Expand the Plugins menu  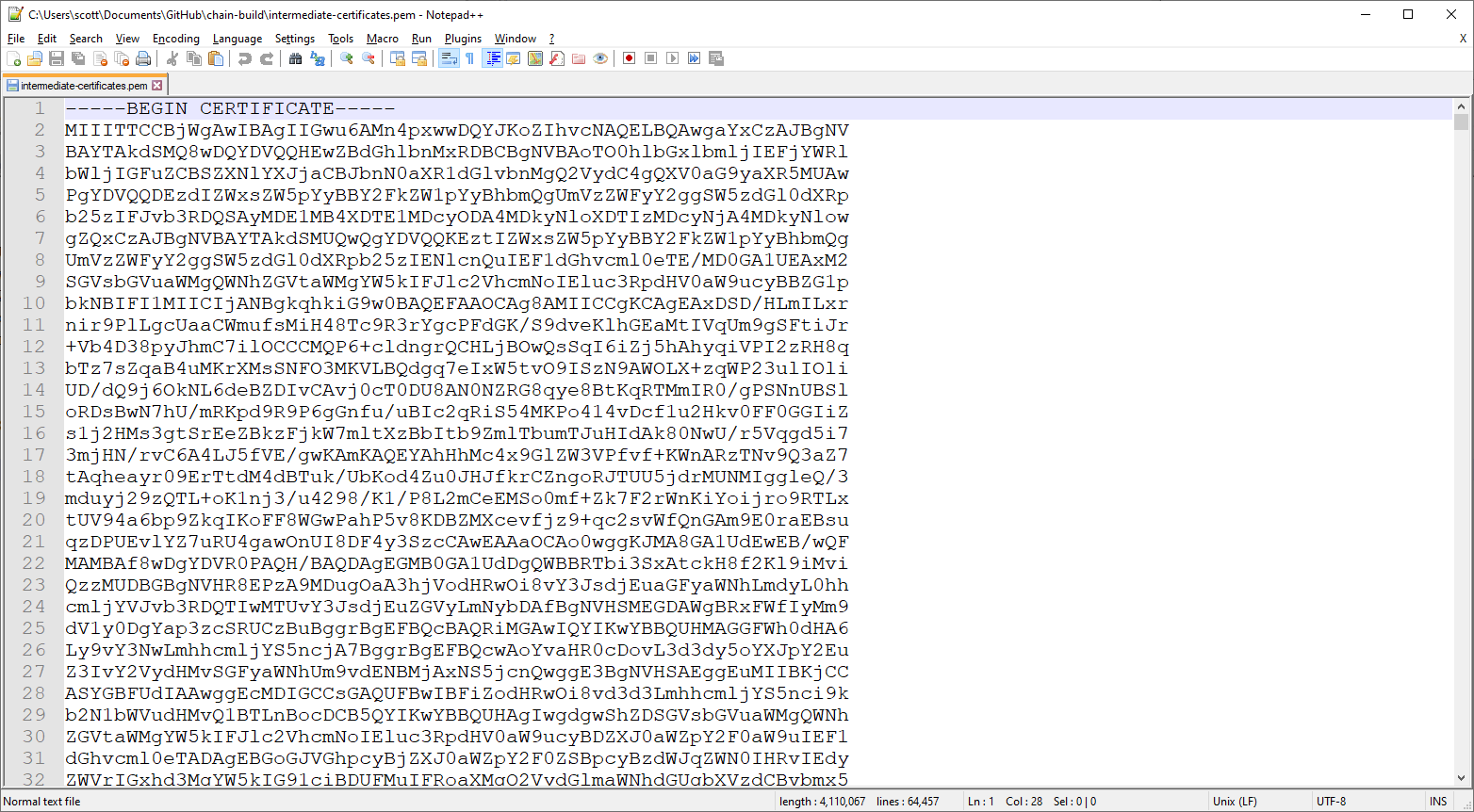(463, 39)
